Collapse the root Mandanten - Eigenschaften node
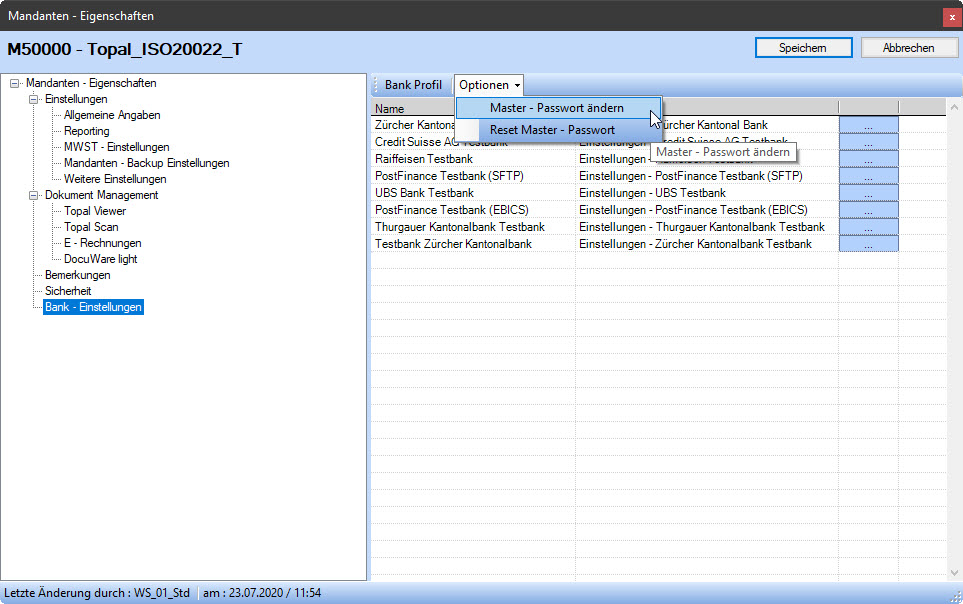963x604 pixels. coord(15,84)
